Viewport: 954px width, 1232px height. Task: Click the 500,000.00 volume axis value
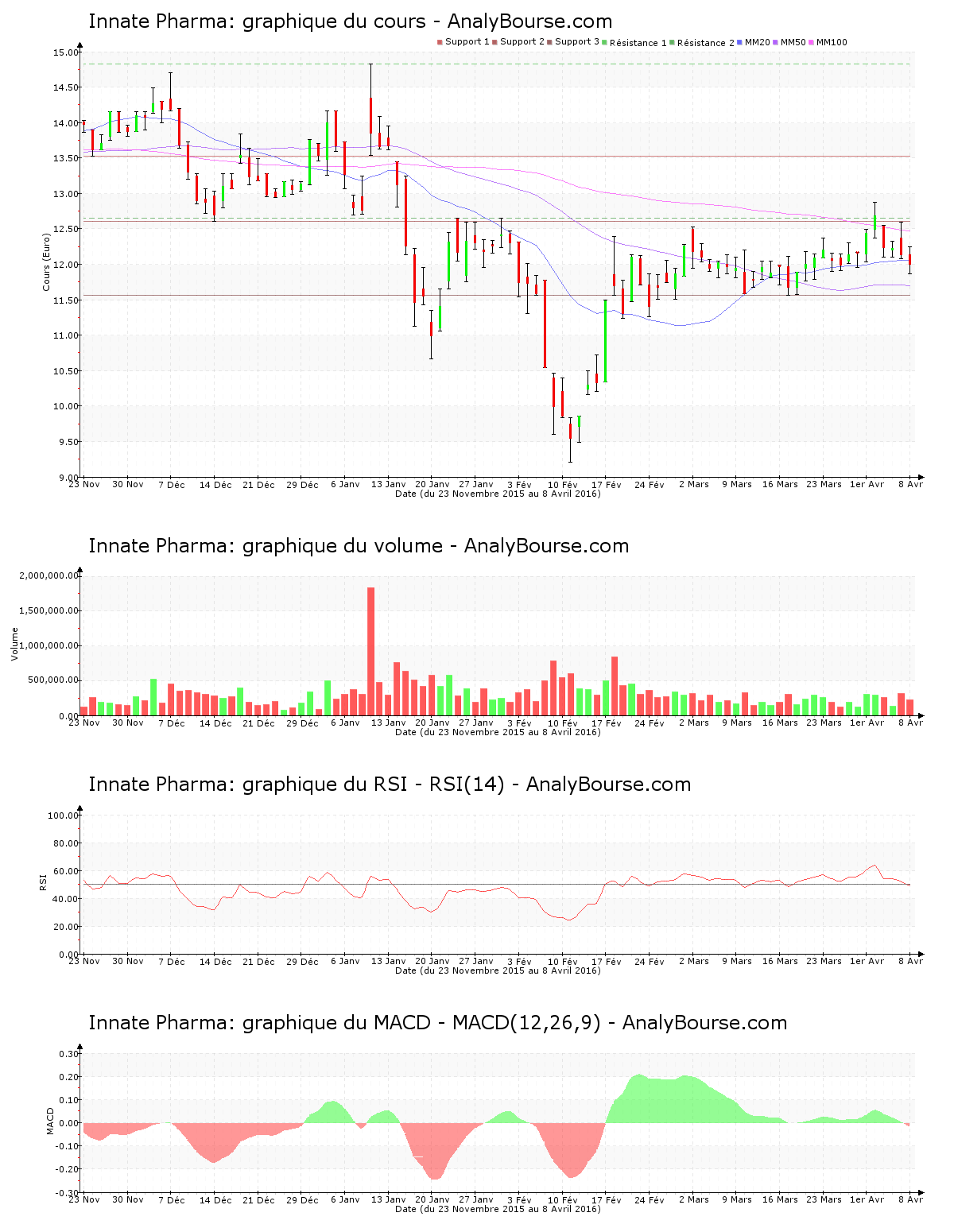pos(53,680)
